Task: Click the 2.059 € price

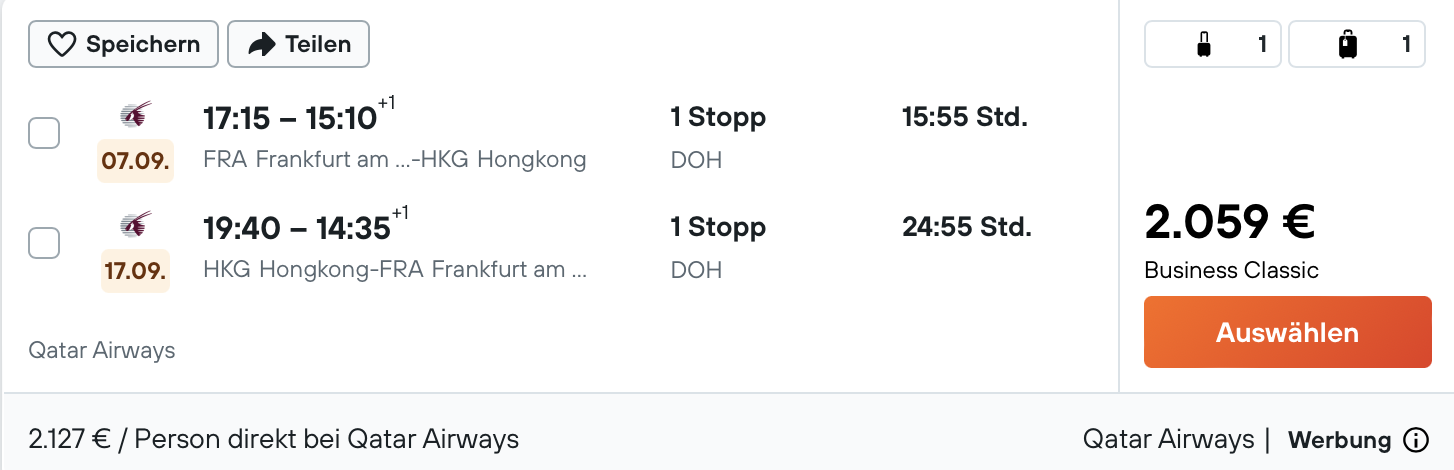Action: point(1229,223)
